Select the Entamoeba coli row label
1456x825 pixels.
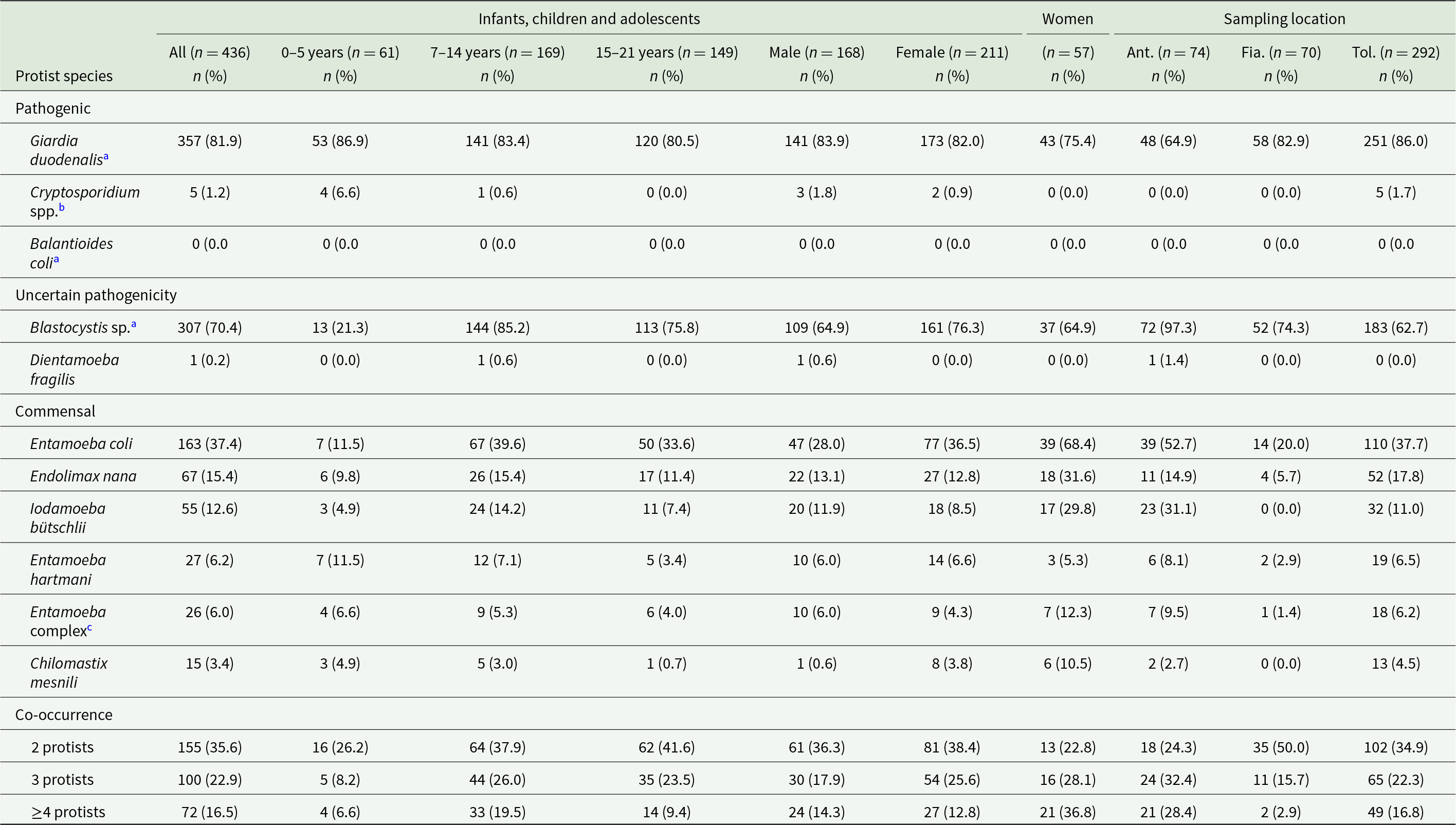point(81,444)
